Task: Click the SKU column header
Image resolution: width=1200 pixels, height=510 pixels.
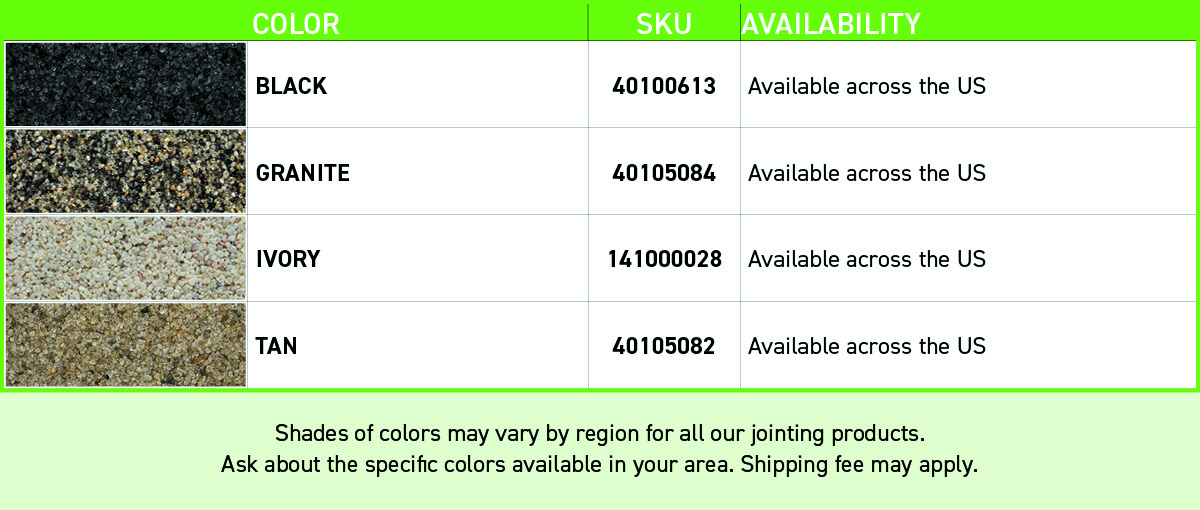Action: coord(664,23)
